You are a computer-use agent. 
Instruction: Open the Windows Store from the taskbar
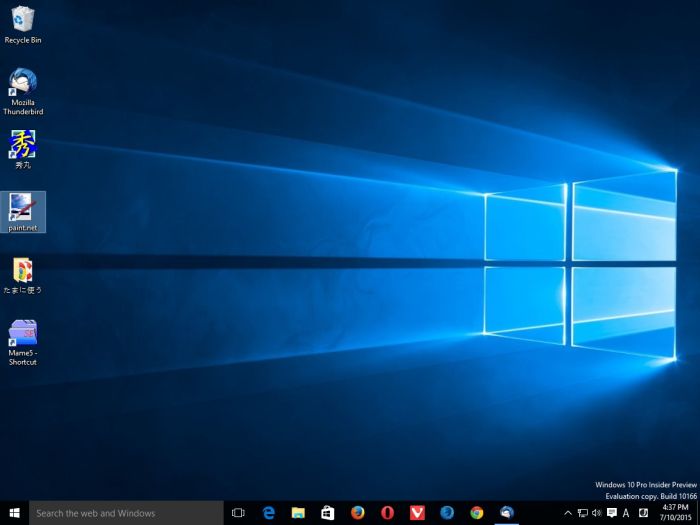click(328, 513)
